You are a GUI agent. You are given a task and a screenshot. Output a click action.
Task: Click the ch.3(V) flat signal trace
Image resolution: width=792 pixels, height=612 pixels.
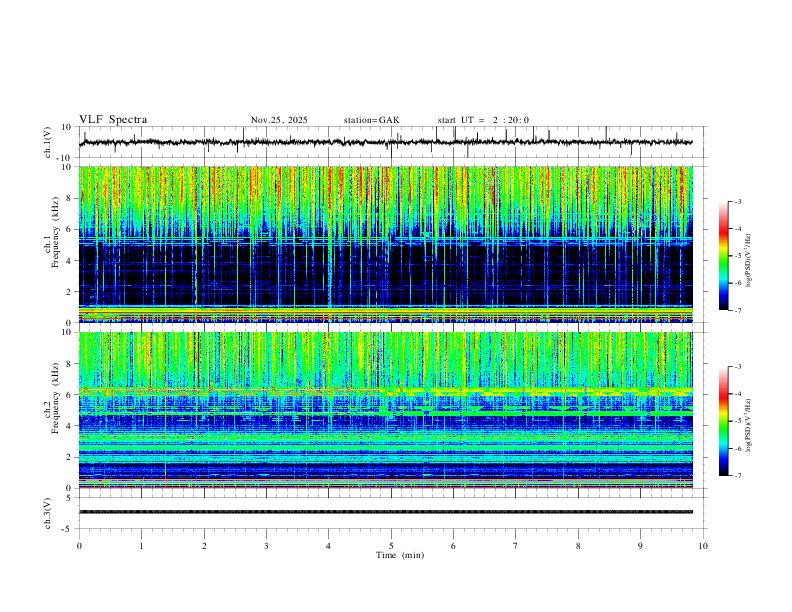[x=385, y=512]
